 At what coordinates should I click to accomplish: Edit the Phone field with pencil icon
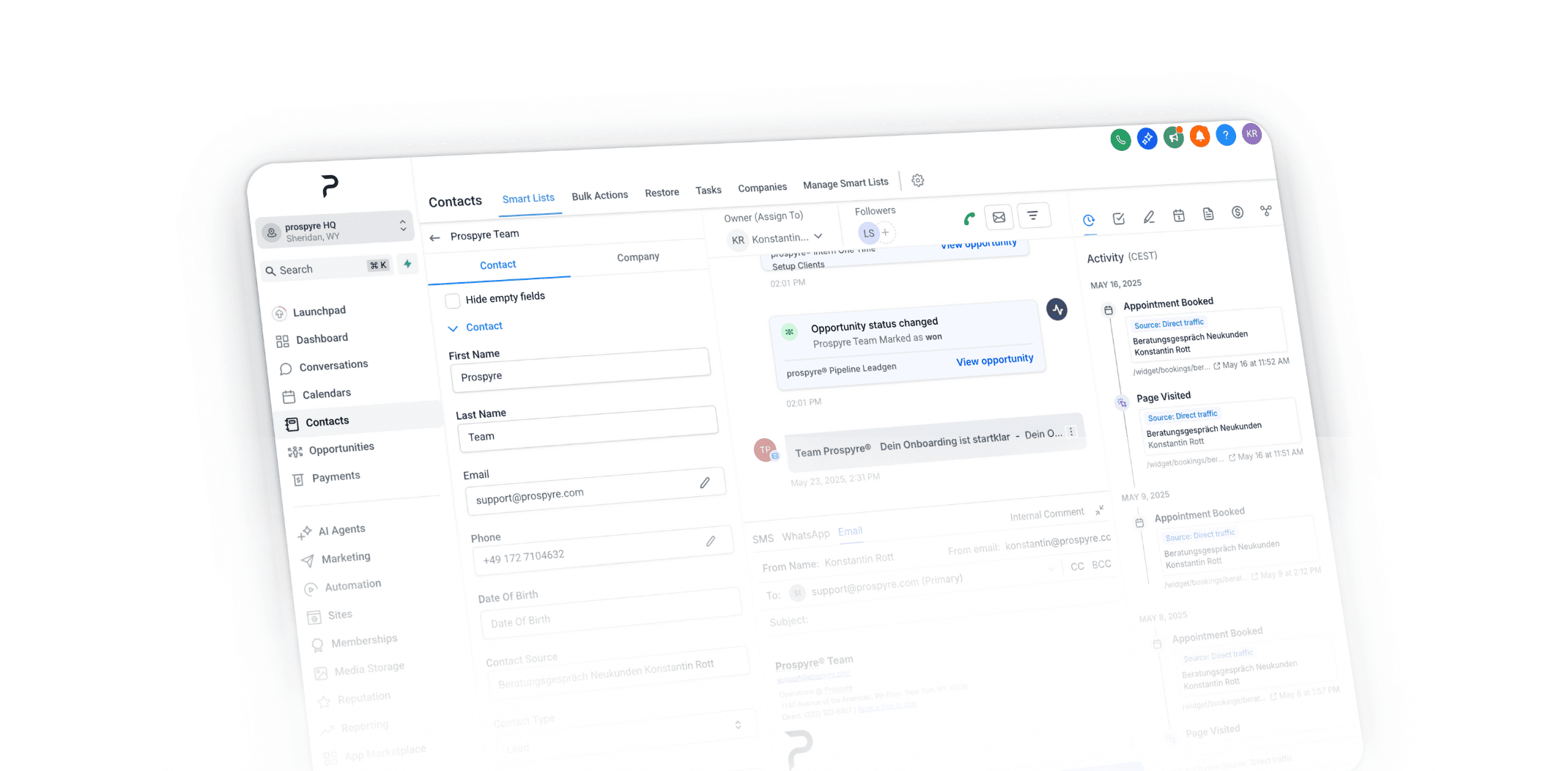coord(711,542)
